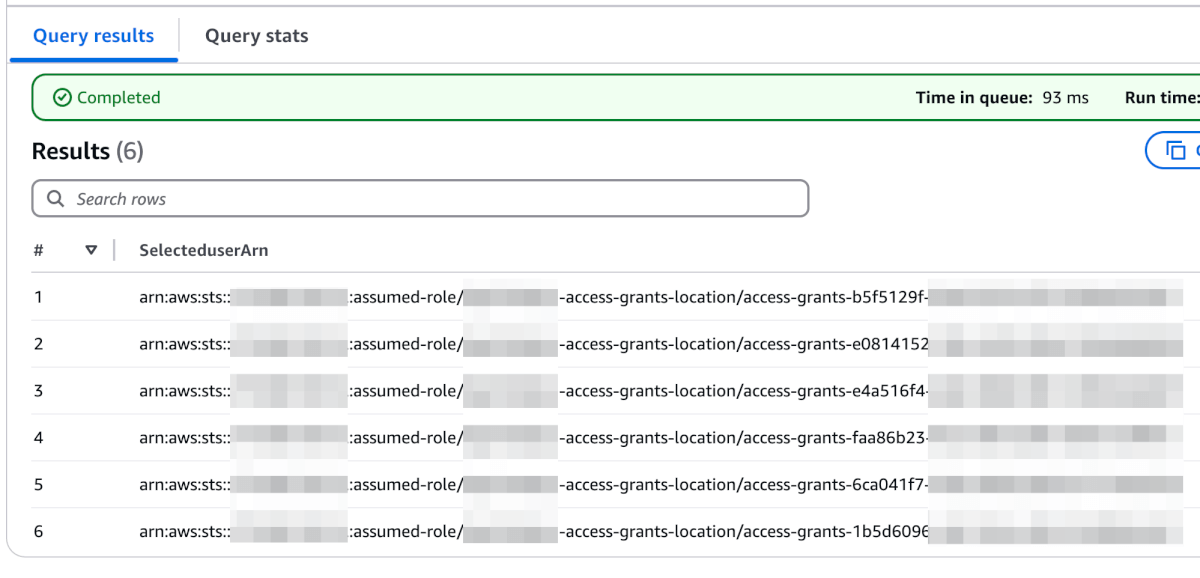Screen dimensions: 1200x578
Task: Select the Query results tab
Action: click(94, 36)
